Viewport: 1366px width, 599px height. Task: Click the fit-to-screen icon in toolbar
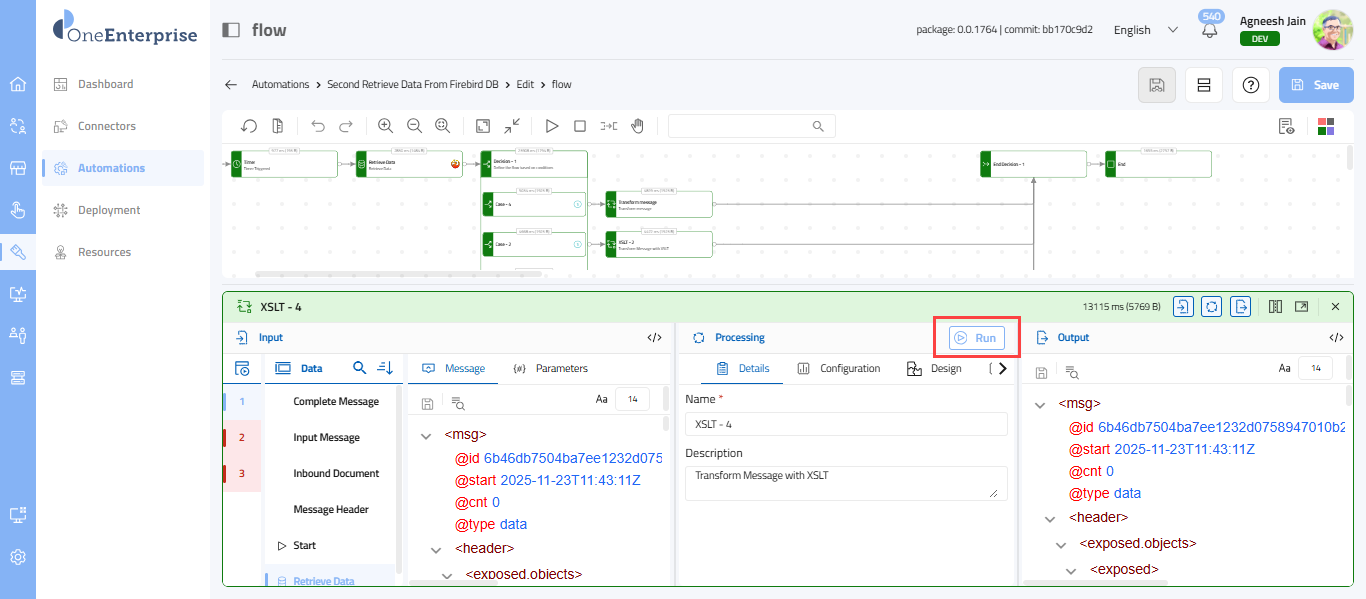click(x=483, y=126)
